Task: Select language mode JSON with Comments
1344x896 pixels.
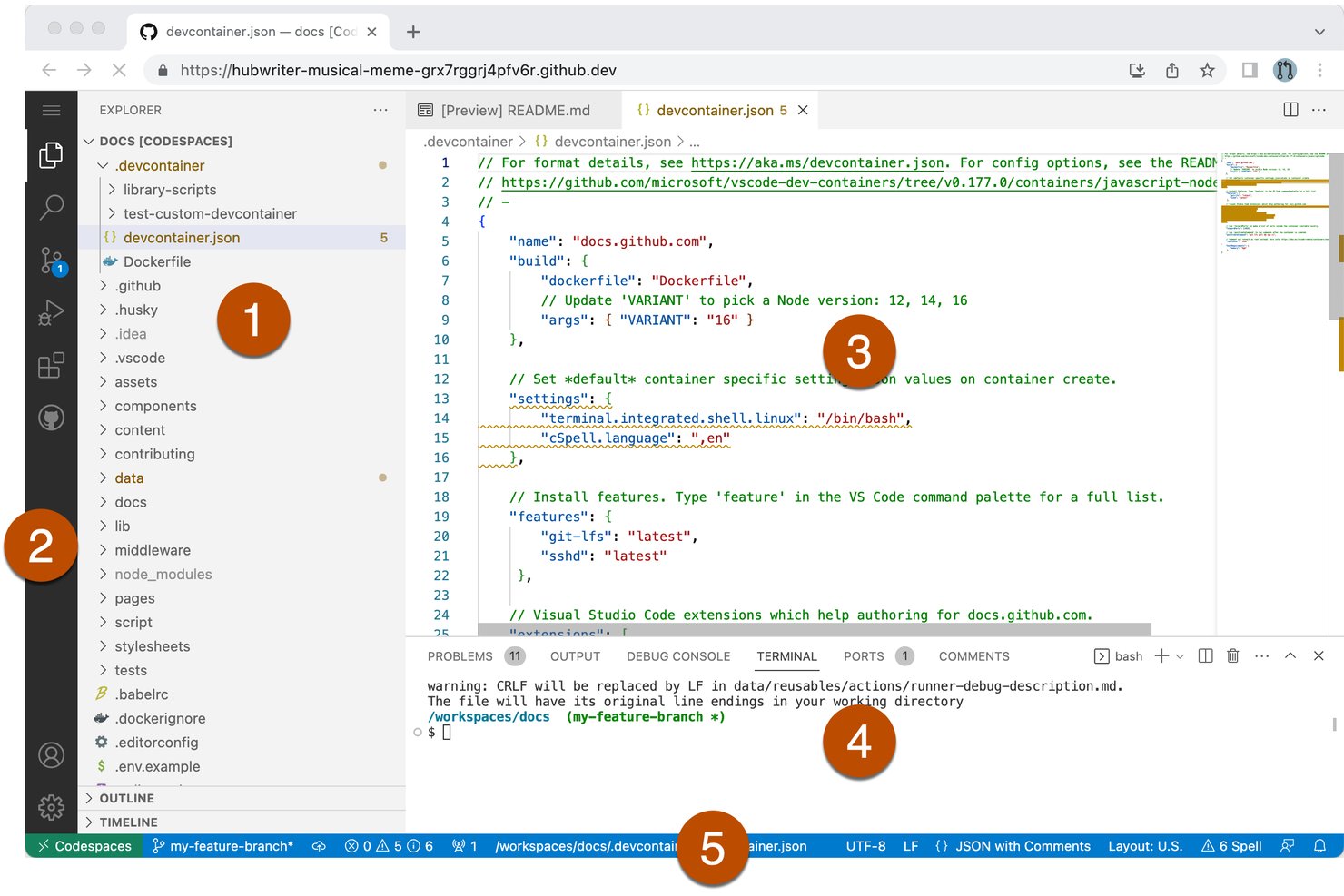Action: [1013, 846]
